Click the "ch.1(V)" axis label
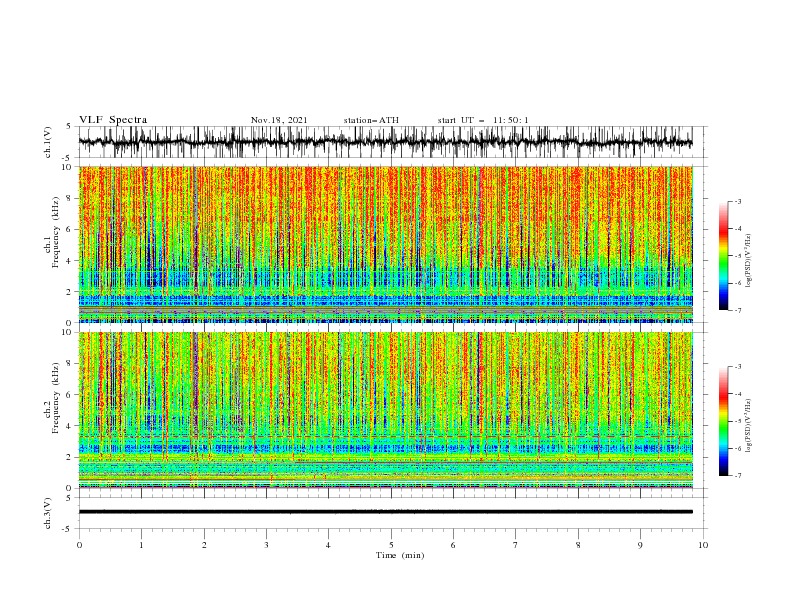This screenshot has width=792, height=612. pyautogui.click(x=48, y=142)
